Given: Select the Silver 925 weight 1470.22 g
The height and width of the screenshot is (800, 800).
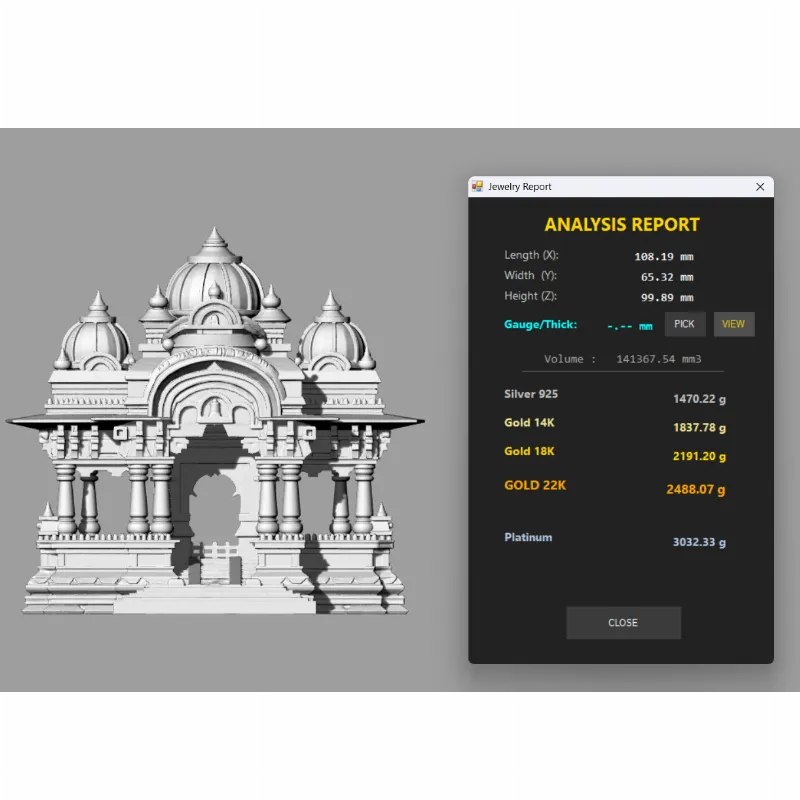Looking at the screenshot, I should click(699, 399).
